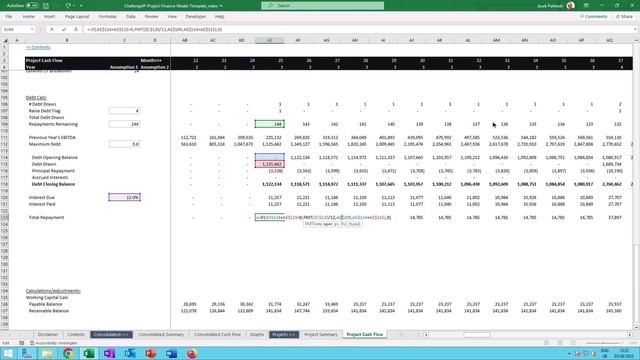Image resolution: width=640 pixels, height=360 pixels.
Task: Click the Redo arrow in quick access toolbar
Action: click(68, 6)
